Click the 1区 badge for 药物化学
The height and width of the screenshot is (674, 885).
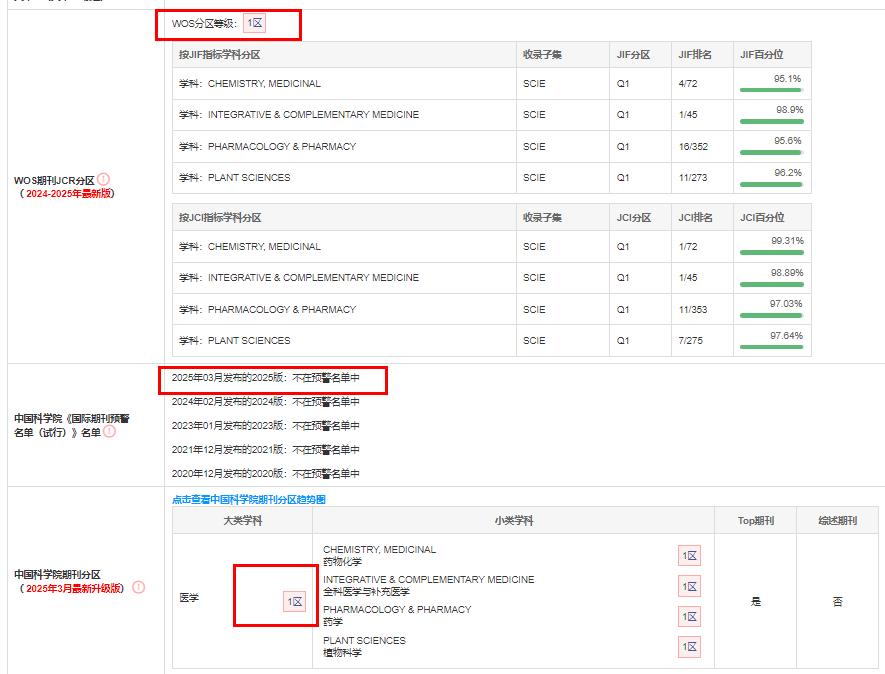689,556
